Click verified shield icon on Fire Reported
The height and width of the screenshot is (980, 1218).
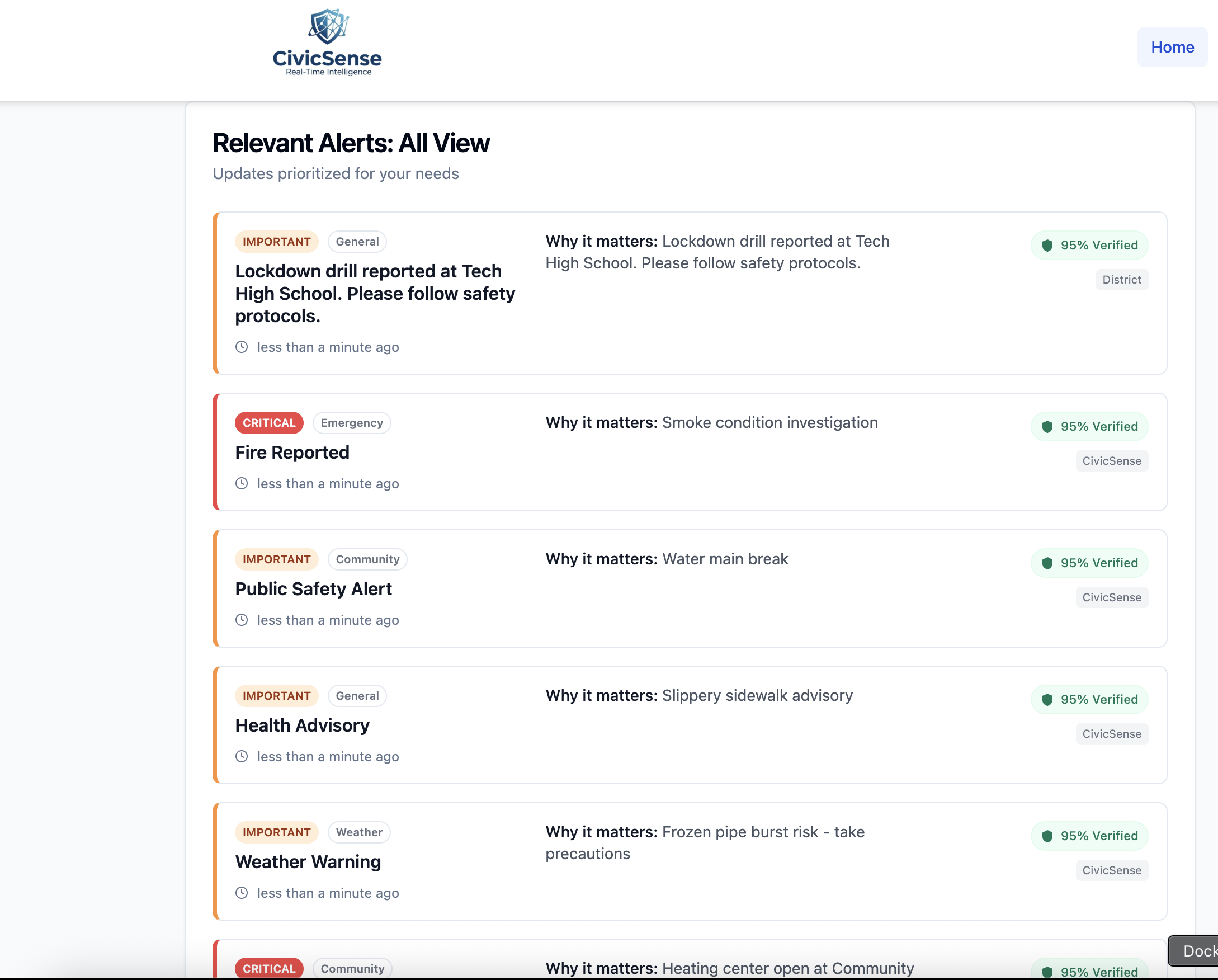coord(1047,427)
